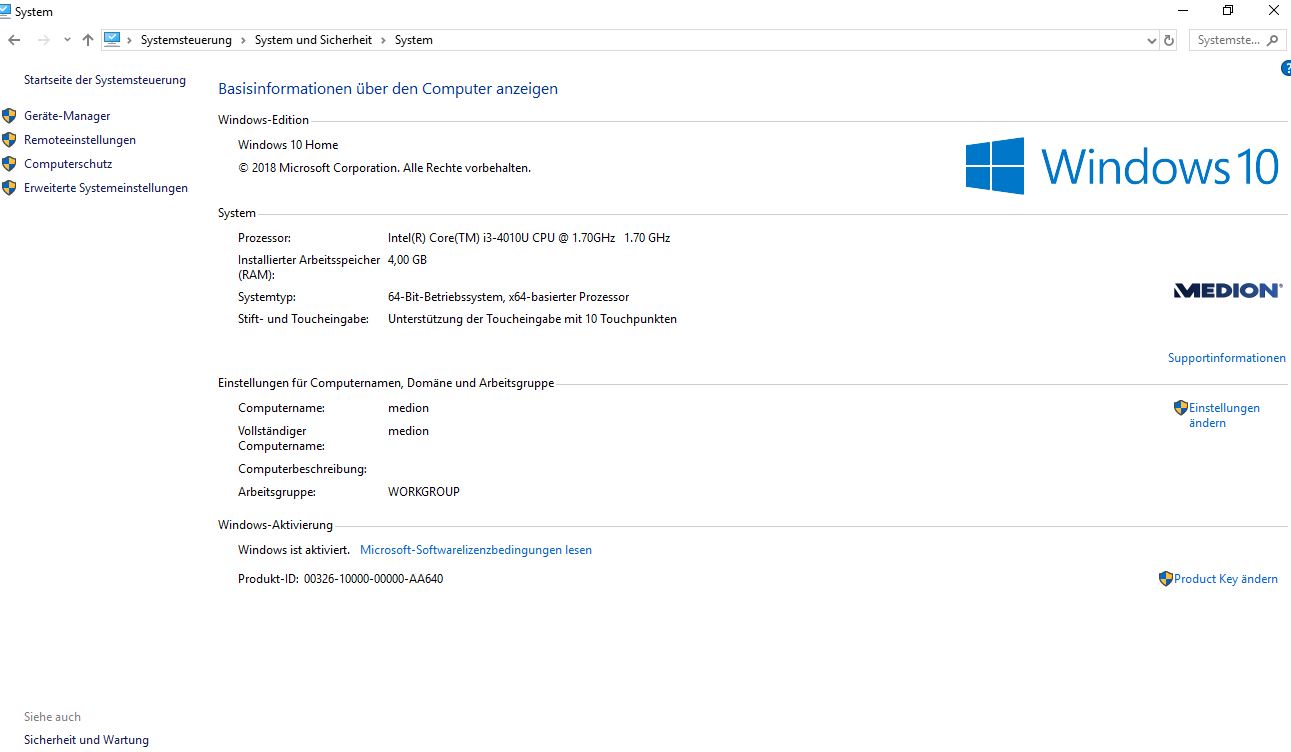1291x752 pixels.
Task: Open Remoteeinstellungen link
Action: 80,140
